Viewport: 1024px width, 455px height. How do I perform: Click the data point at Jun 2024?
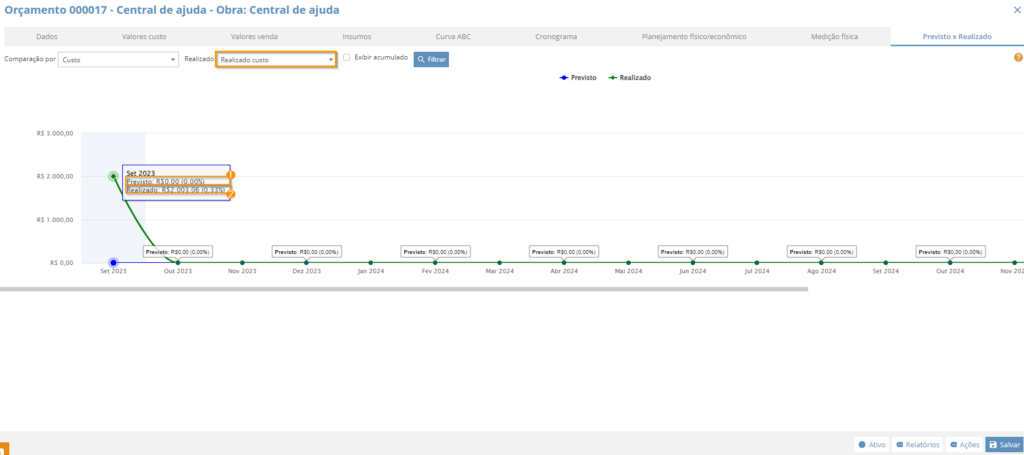[693, 262]
